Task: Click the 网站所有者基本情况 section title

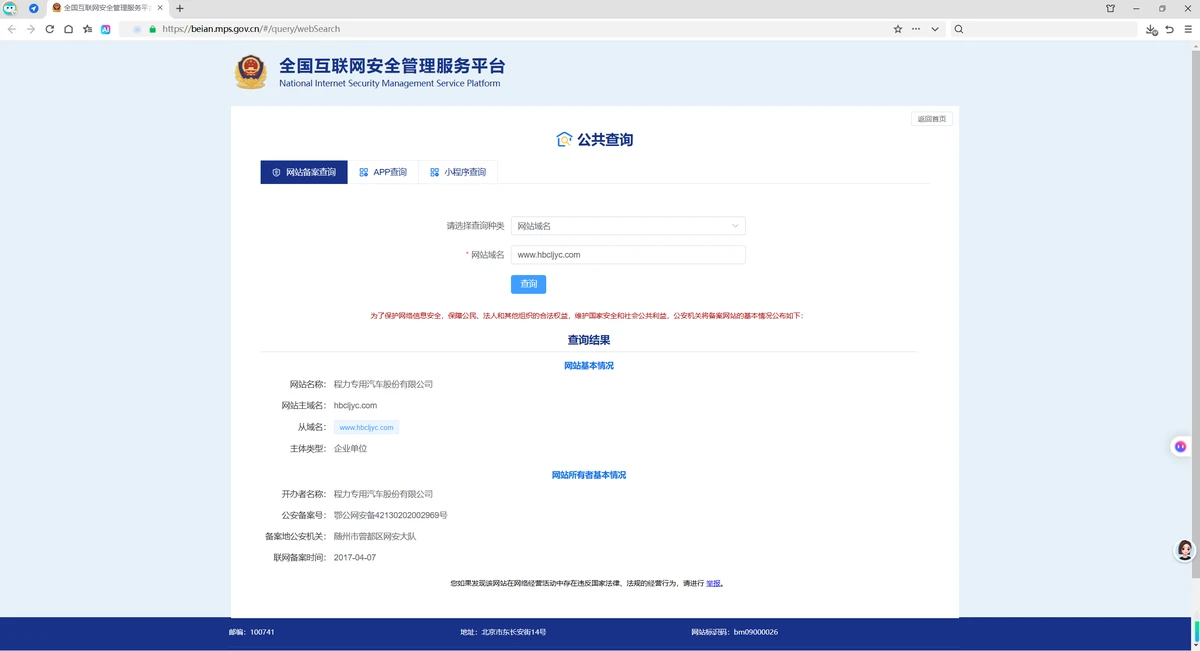Action: pos(589,475)
